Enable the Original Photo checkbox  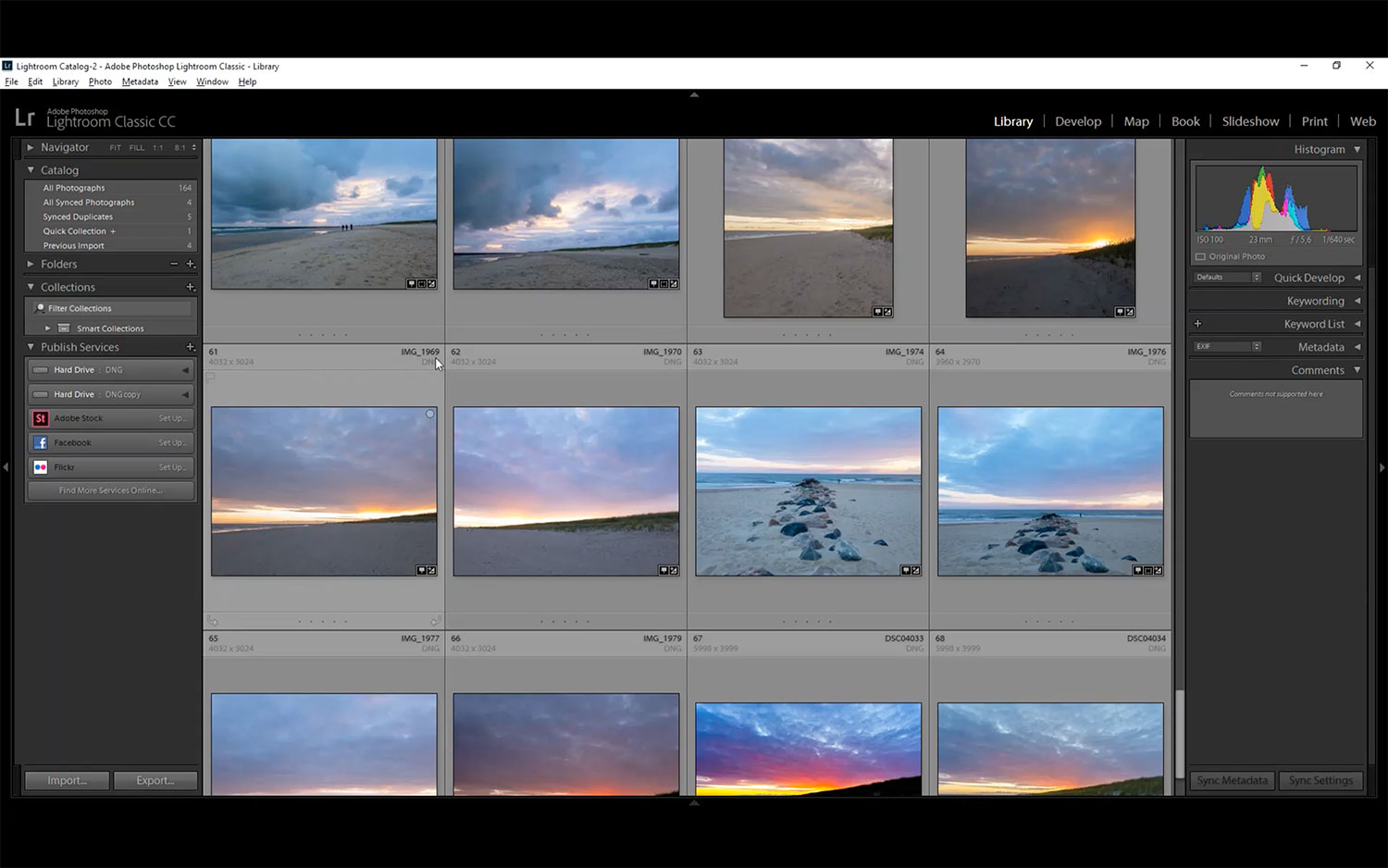click(x=1200, y=256)
